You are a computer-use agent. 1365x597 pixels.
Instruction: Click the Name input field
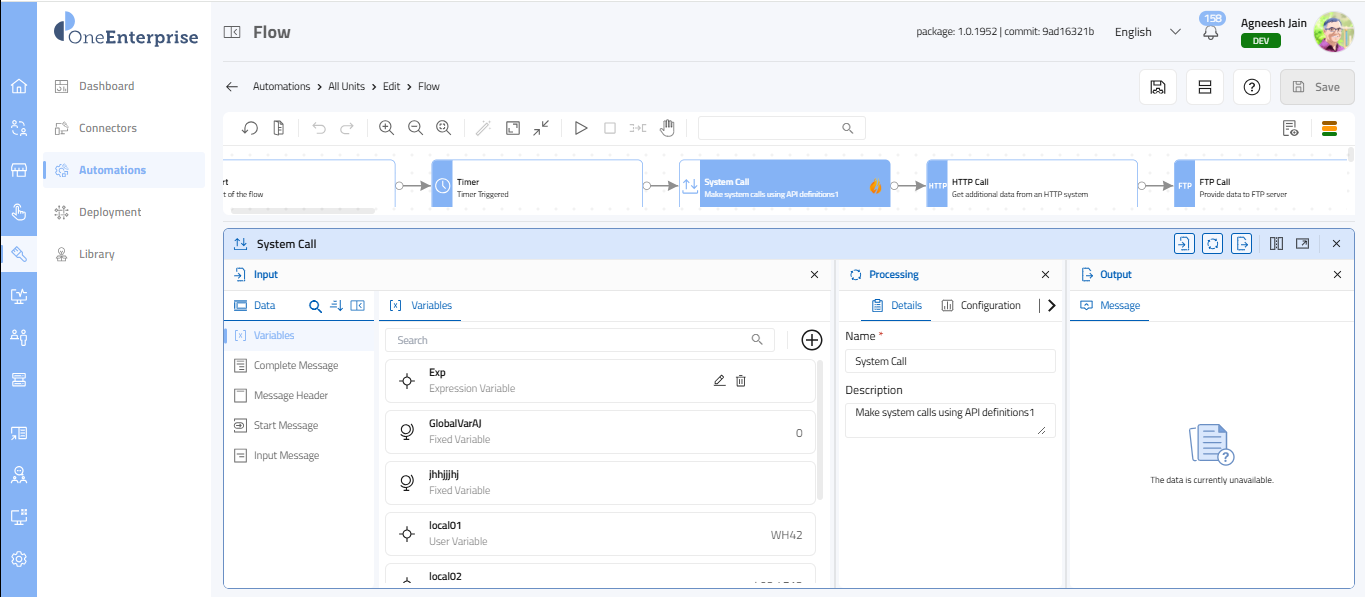coord(949,361)
